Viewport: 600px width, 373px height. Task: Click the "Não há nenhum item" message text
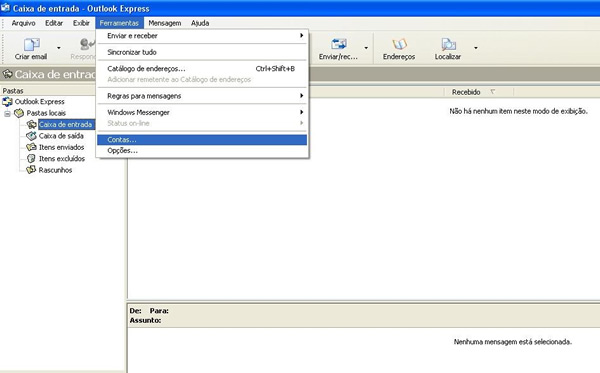tap(518, 111)
